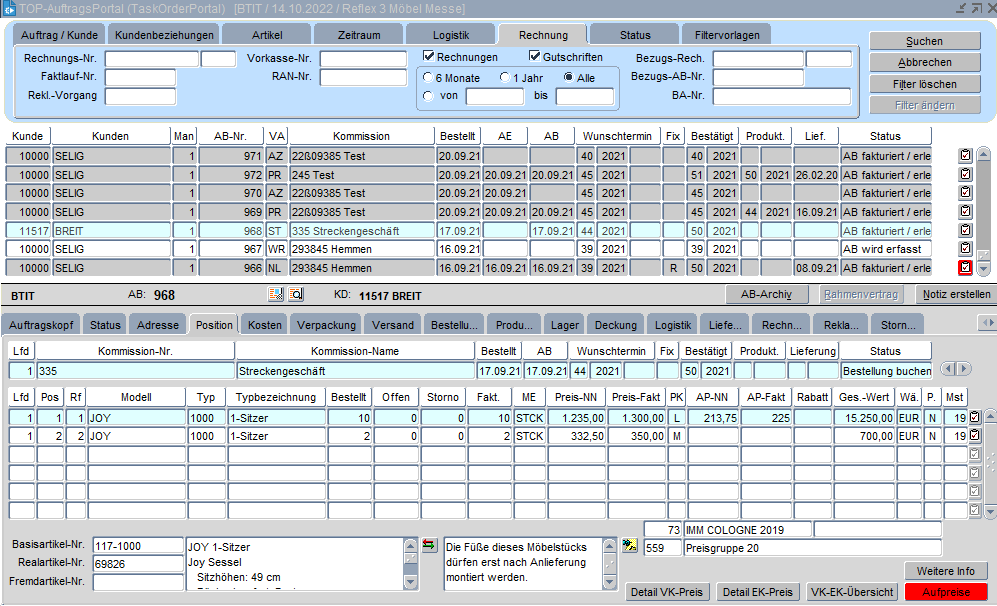The height and width of the screenshot is (606, 997).
Task: Click the clipboard icon for AB 967 row
Action: (965, 249)
